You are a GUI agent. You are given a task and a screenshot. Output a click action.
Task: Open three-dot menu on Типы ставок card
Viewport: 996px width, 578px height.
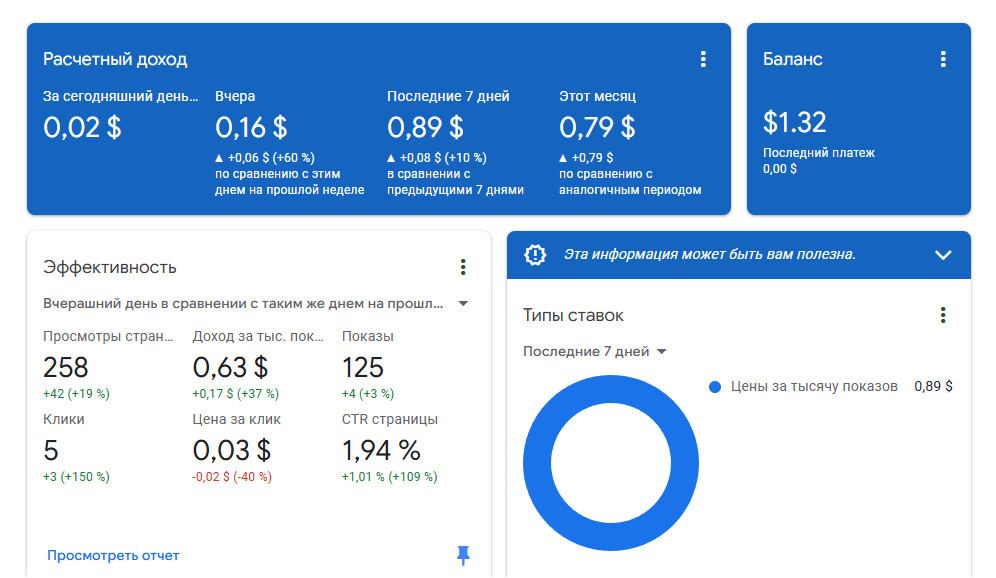(x=942, y=315)
